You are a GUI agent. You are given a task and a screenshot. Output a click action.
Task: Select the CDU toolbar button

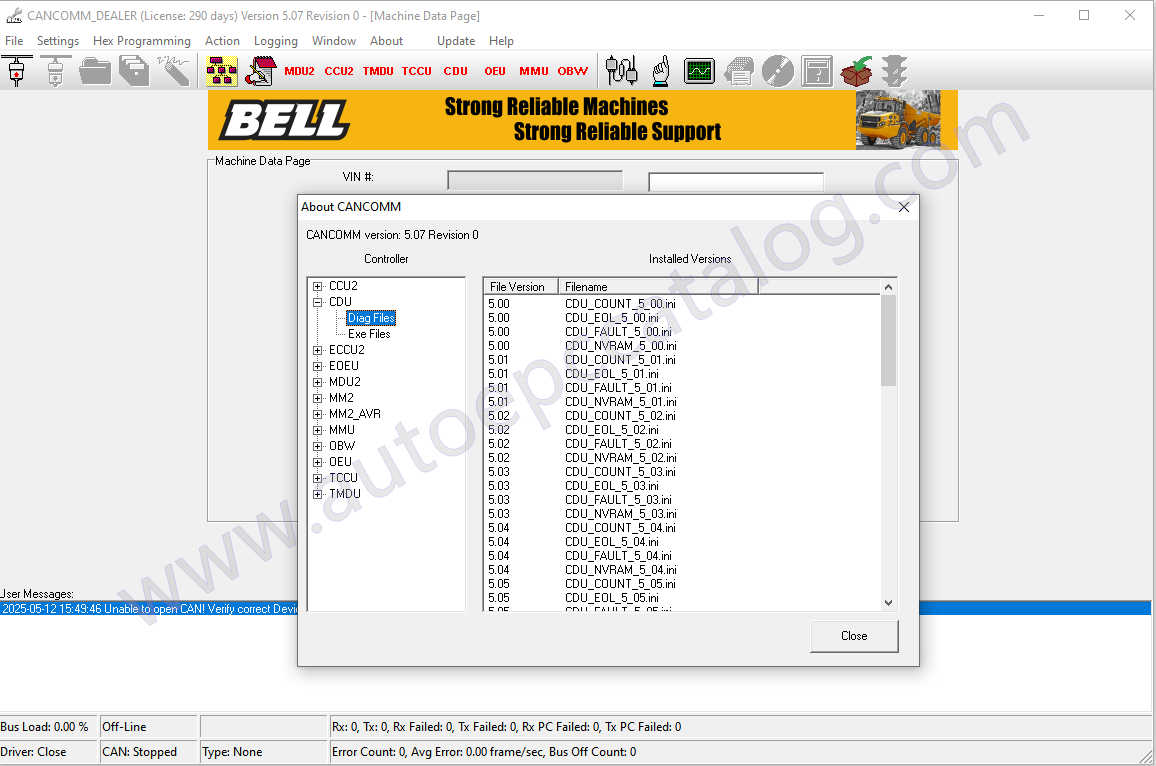(456, 72)
